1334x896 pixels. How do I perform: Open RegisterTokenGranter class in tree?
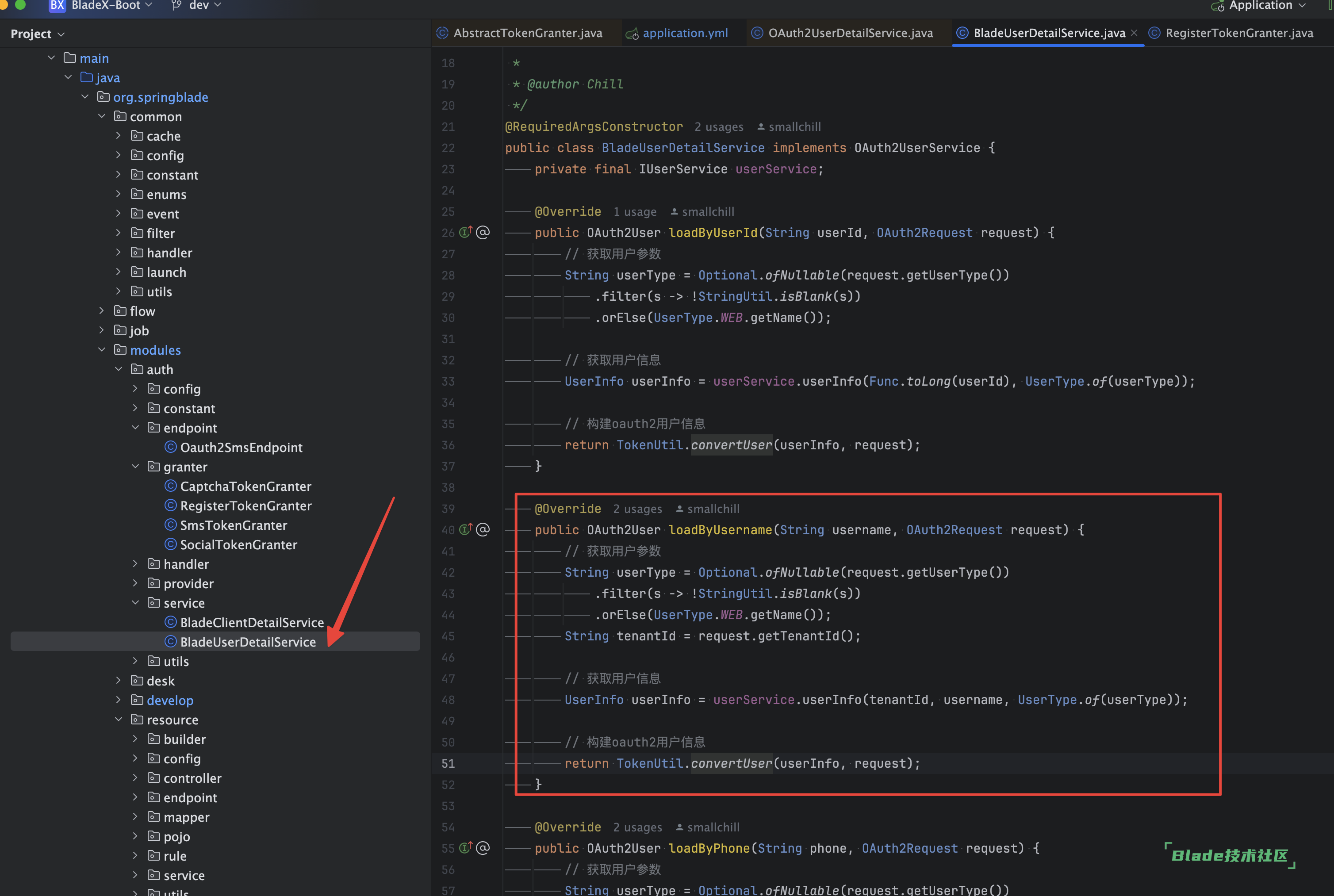click(x=238, y=506)
